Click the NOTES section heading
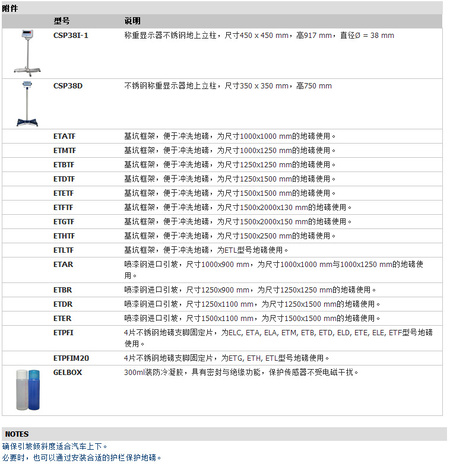Image resolution: width=450 pixels, height=464 pixels. [17, 434]
